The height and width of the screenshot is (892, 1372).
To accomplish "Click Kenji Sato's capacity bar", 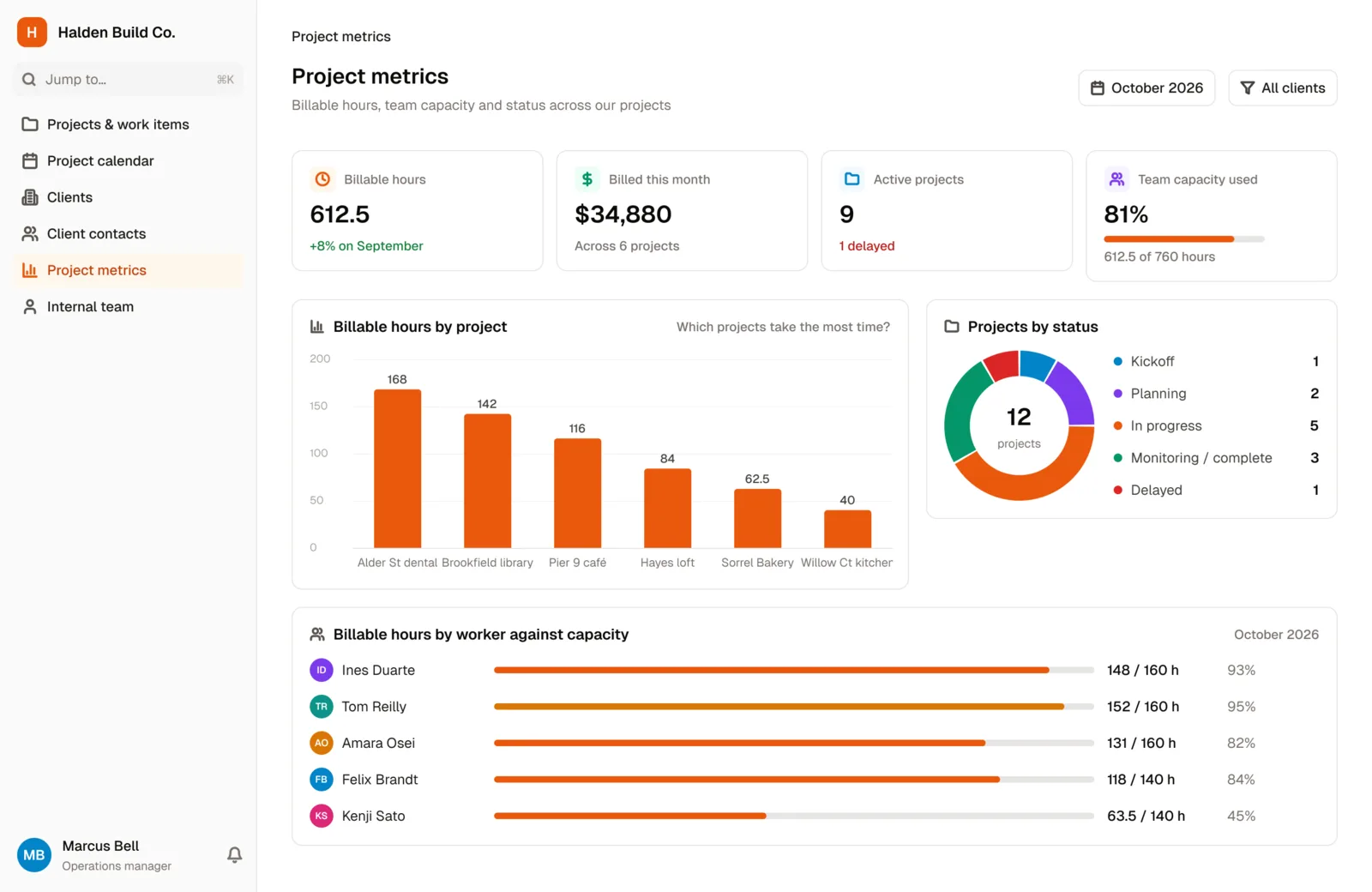I will click(x=794, y=816).
